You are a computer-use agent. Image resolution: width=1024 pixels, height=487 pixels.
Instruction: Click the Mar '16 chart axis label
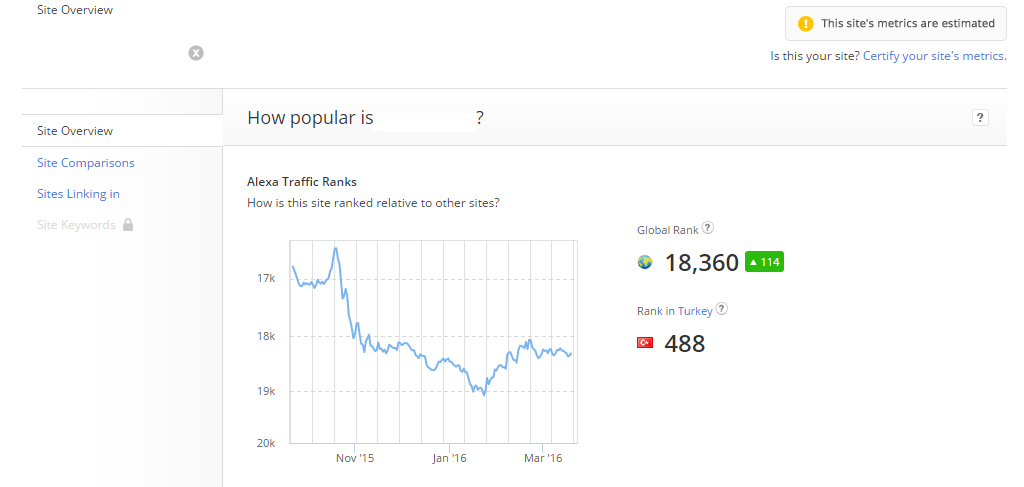543,458
